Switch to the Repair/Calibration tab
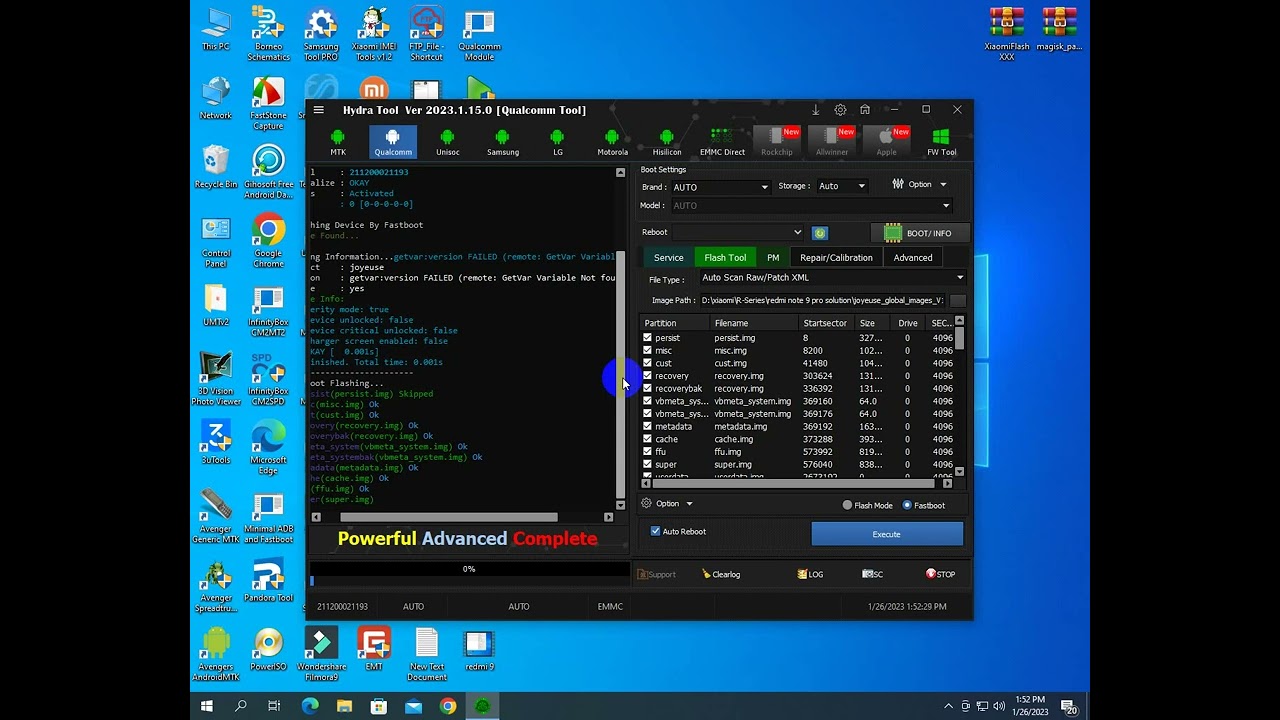The image size is (1280, 720). pyautogui.click(x=836, y=258)
